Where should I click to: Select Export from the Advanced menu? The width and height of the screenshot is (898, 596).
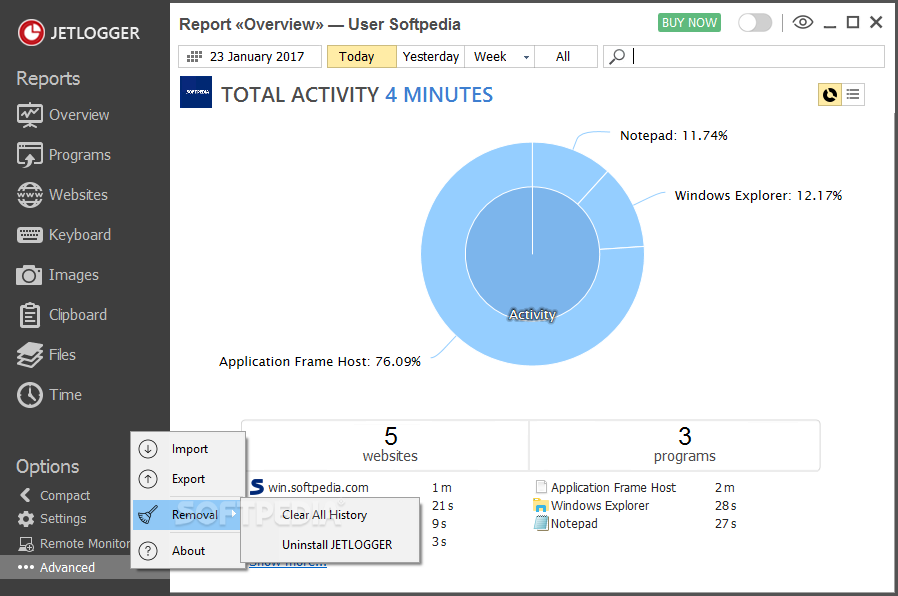pos(188,479)
